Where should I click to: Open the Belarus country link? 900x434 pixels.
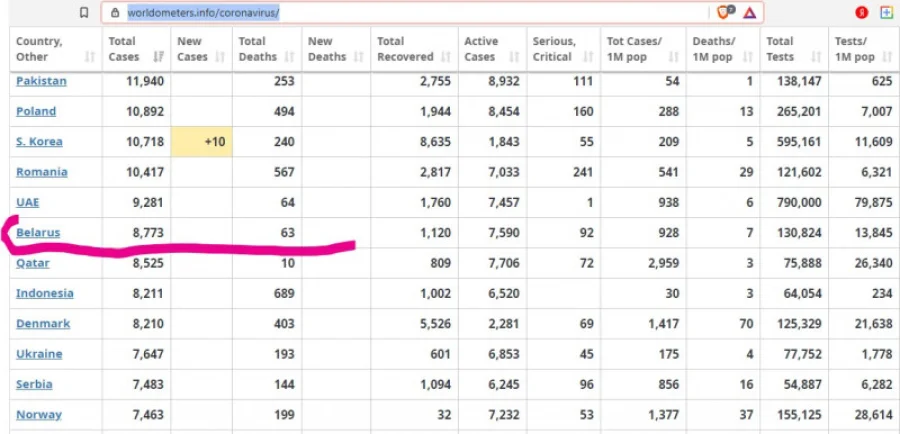click(38, 233)
